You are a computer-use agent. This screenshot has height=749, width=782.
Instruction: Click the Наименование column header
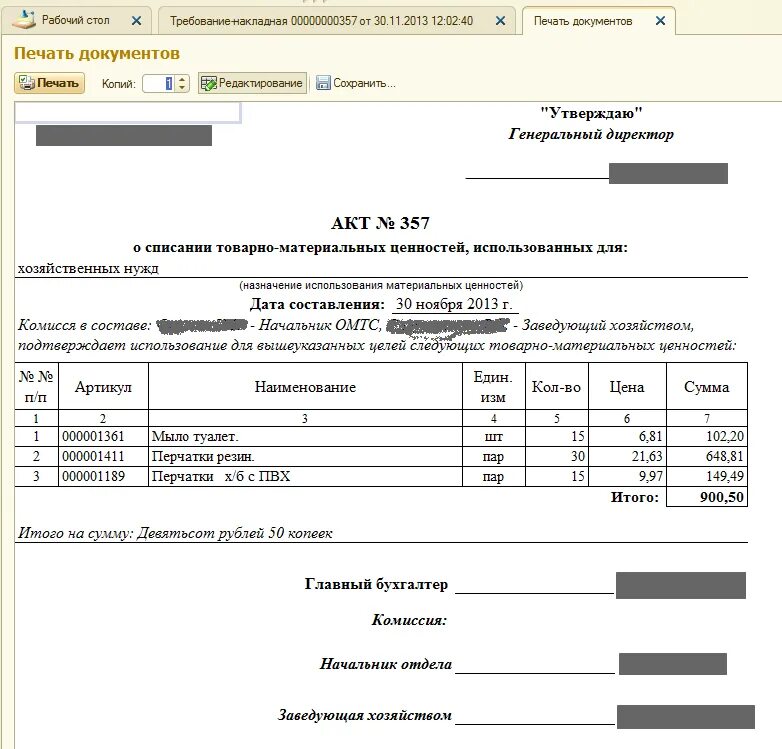[305, 386]
